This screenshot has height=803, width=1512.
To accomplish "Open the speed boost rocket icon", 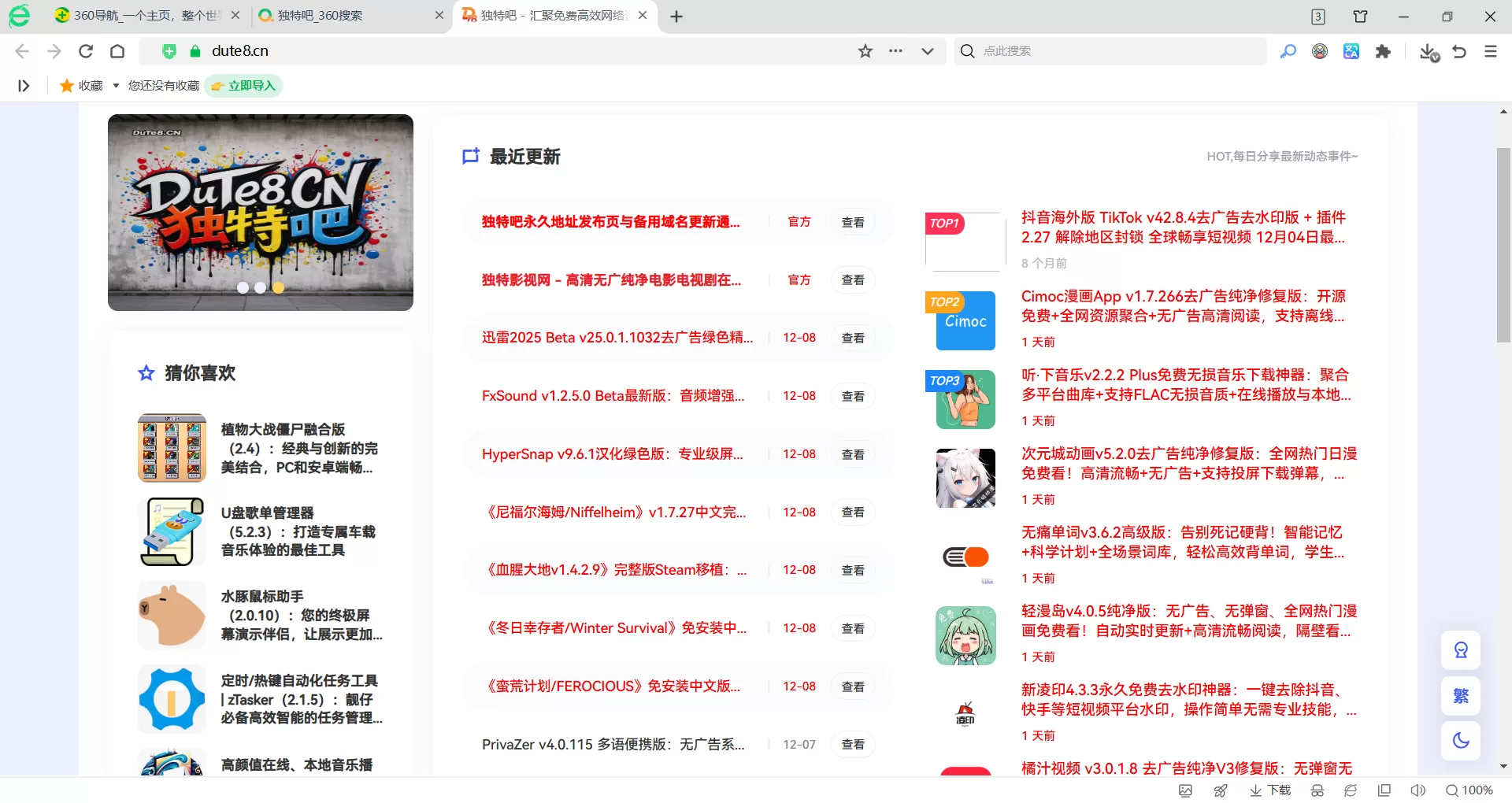I will (1221, 790).
